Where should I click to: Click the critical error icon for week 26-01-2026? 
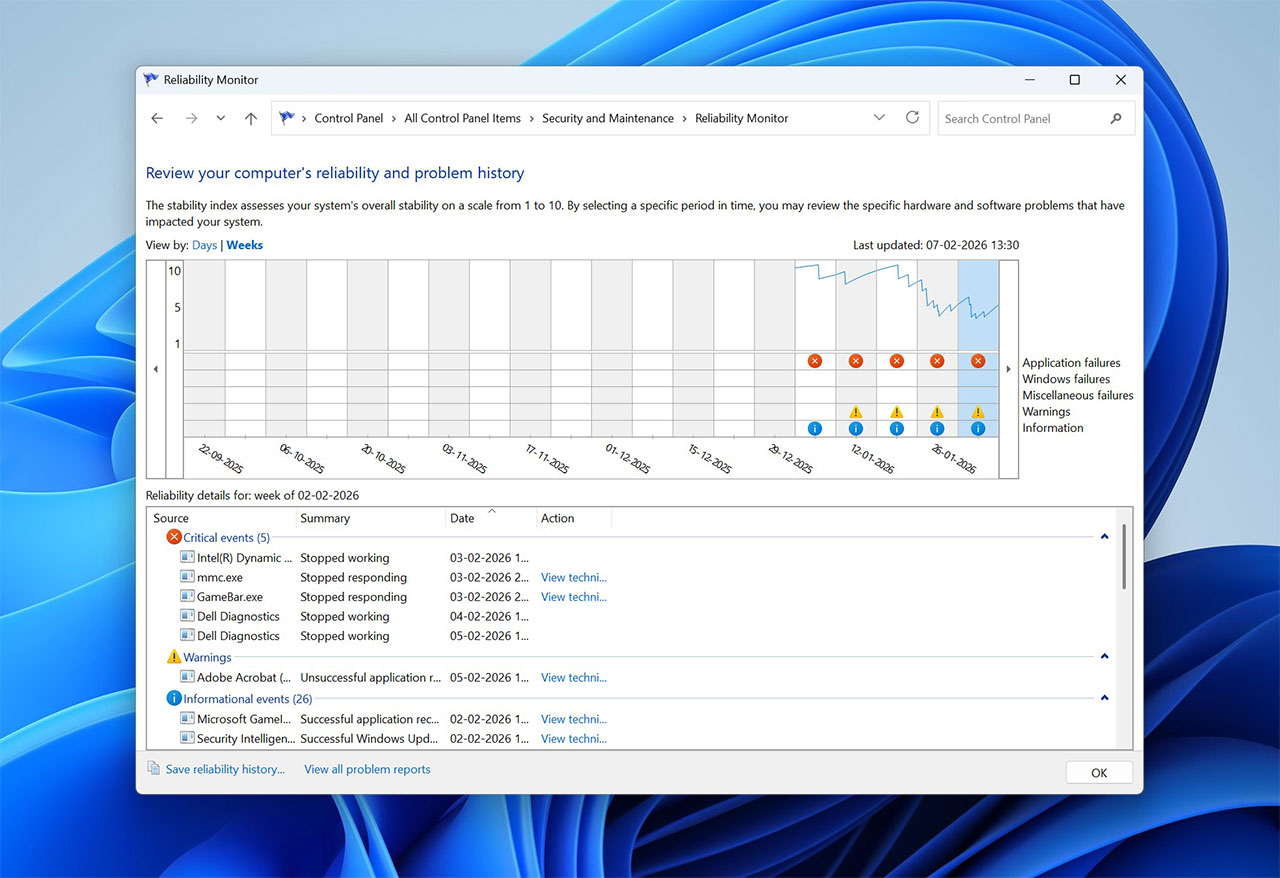pos(937,361)
